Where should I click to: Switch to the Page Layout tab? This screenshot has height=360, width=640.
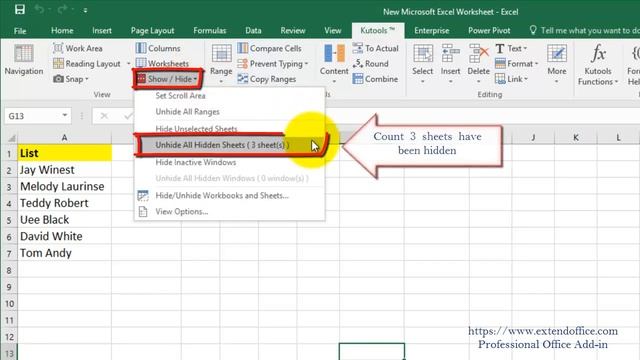pos(152,31)
